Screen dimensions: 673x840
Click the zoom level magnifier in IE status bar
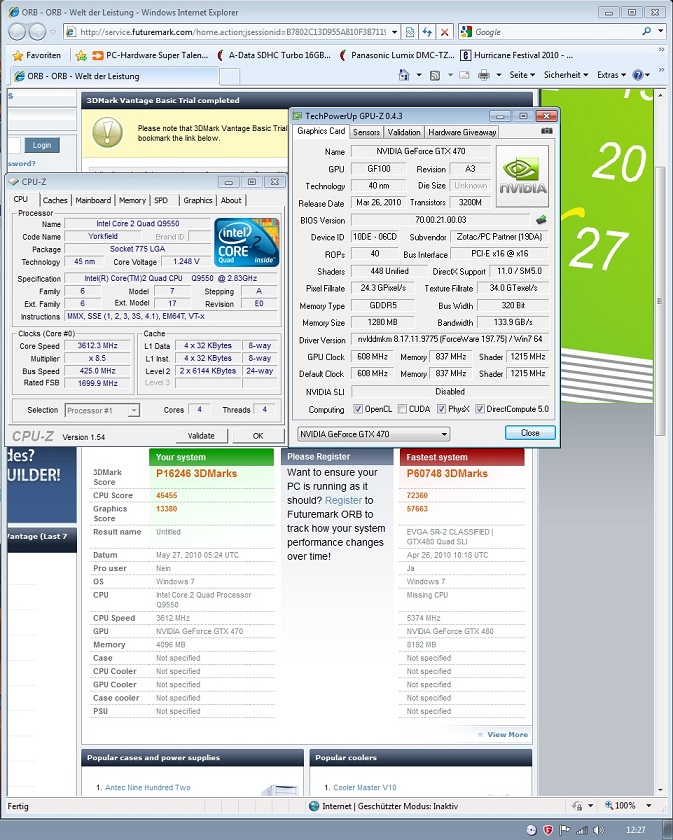click(x=609, y=805)
